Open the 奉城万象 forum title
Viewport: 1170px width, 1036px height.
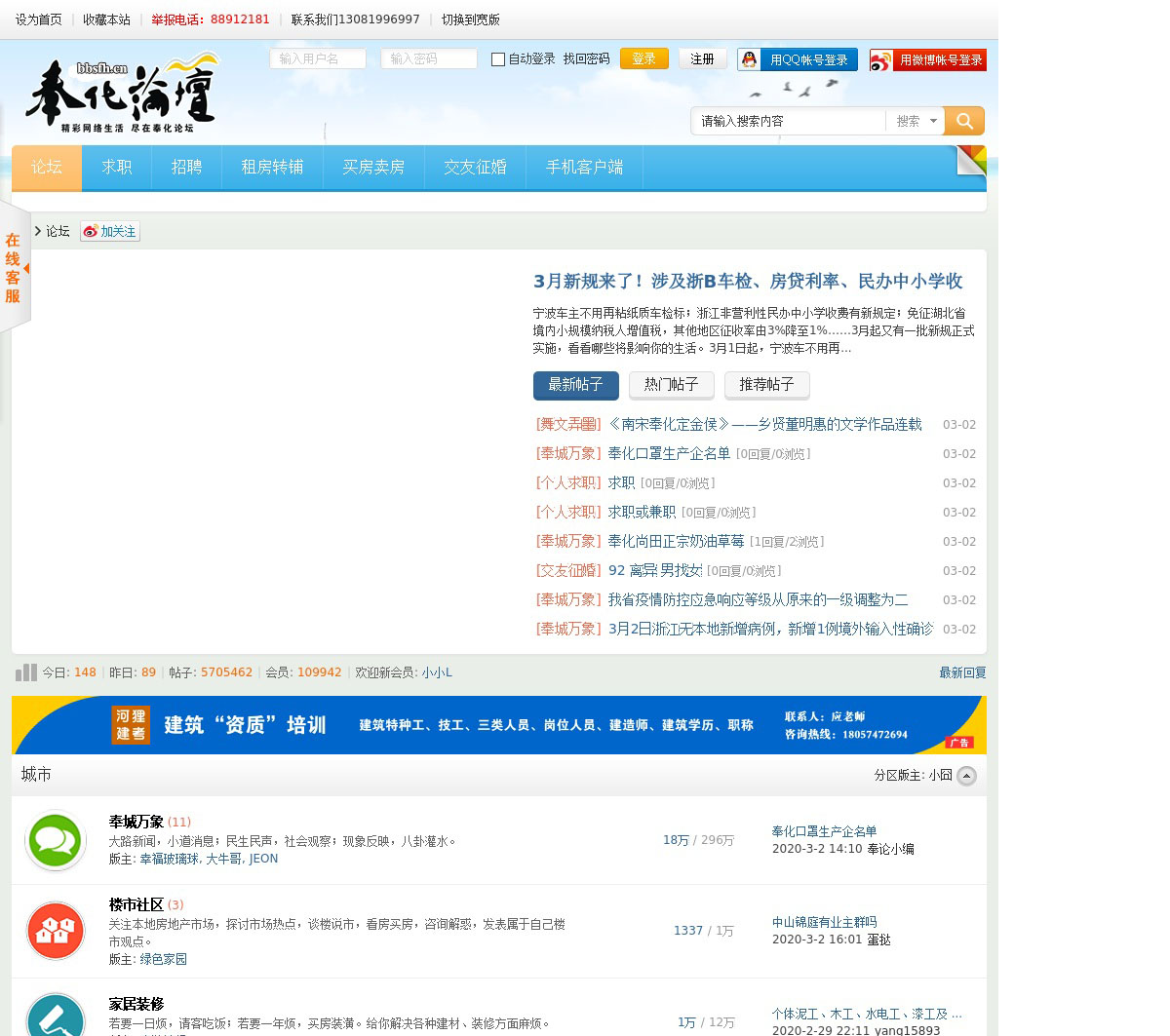(x=136, y=822)
